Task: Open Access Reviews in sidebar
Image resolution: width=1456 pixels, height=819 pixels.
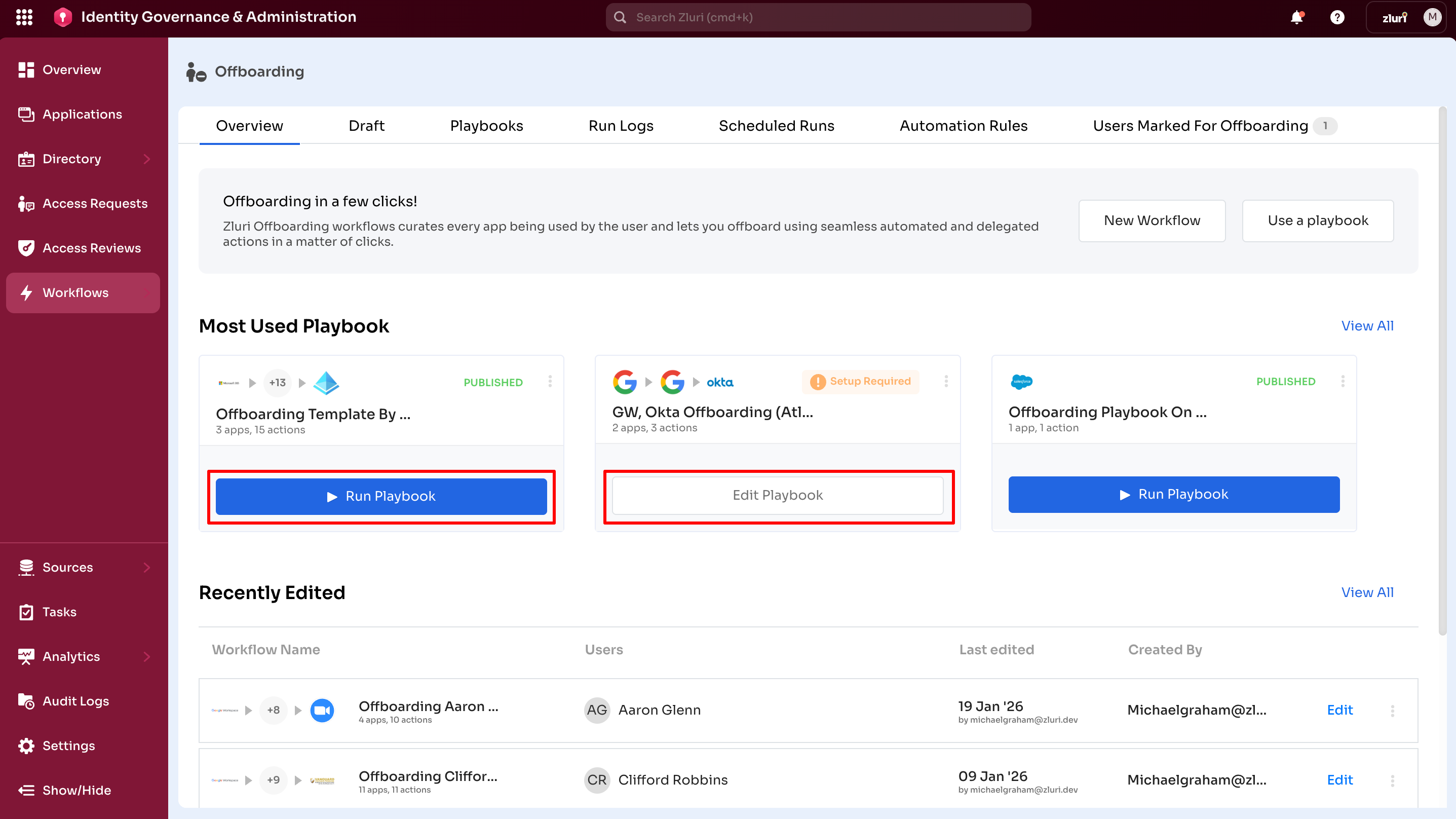Action: point(92,248)
